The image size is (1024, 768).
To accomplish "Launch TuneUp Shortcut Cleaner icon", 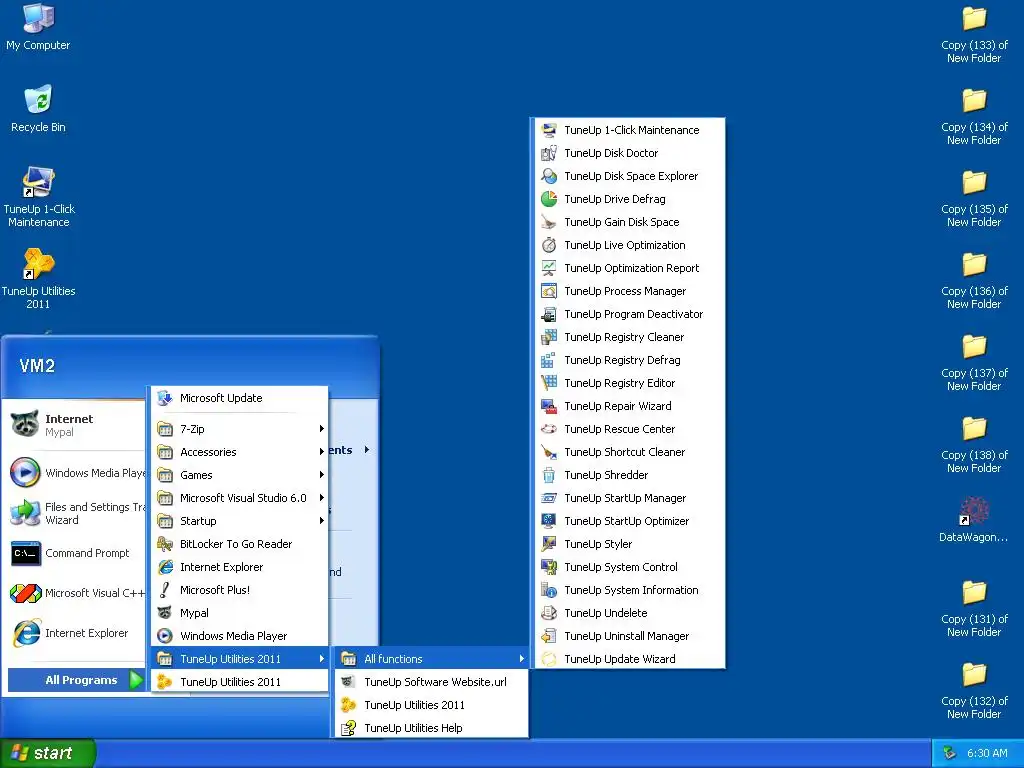I will point(549,452).
